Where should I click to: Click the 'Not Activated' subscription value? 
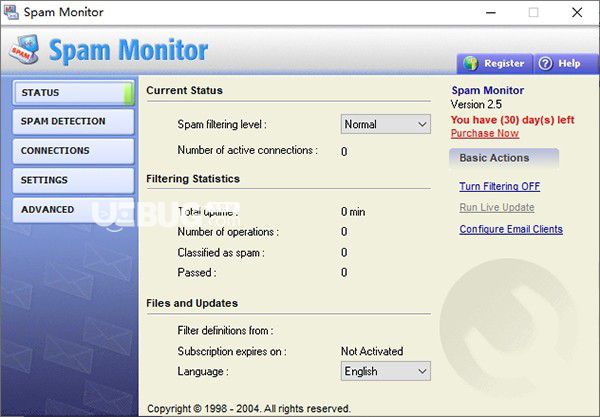[372, 351]
